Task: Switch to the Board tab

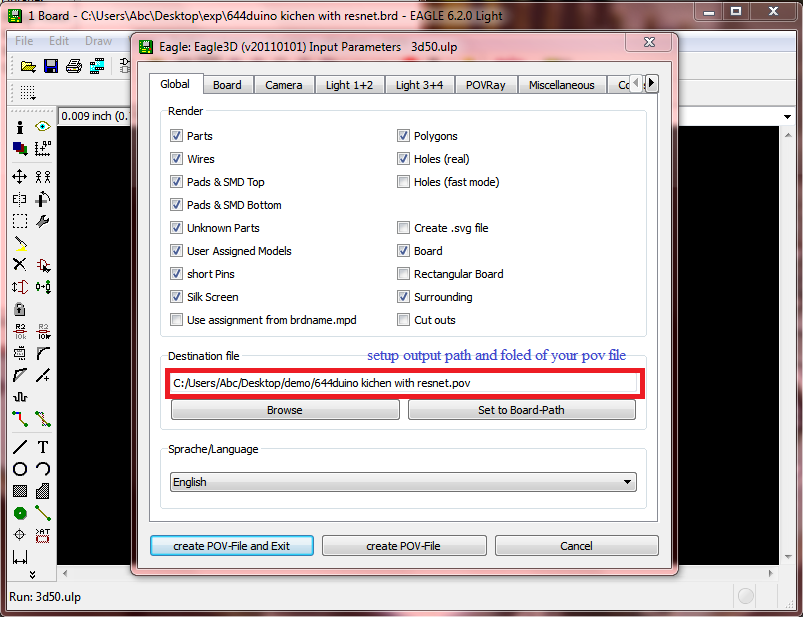Action: pyautogui.click(x=227, y=85)
